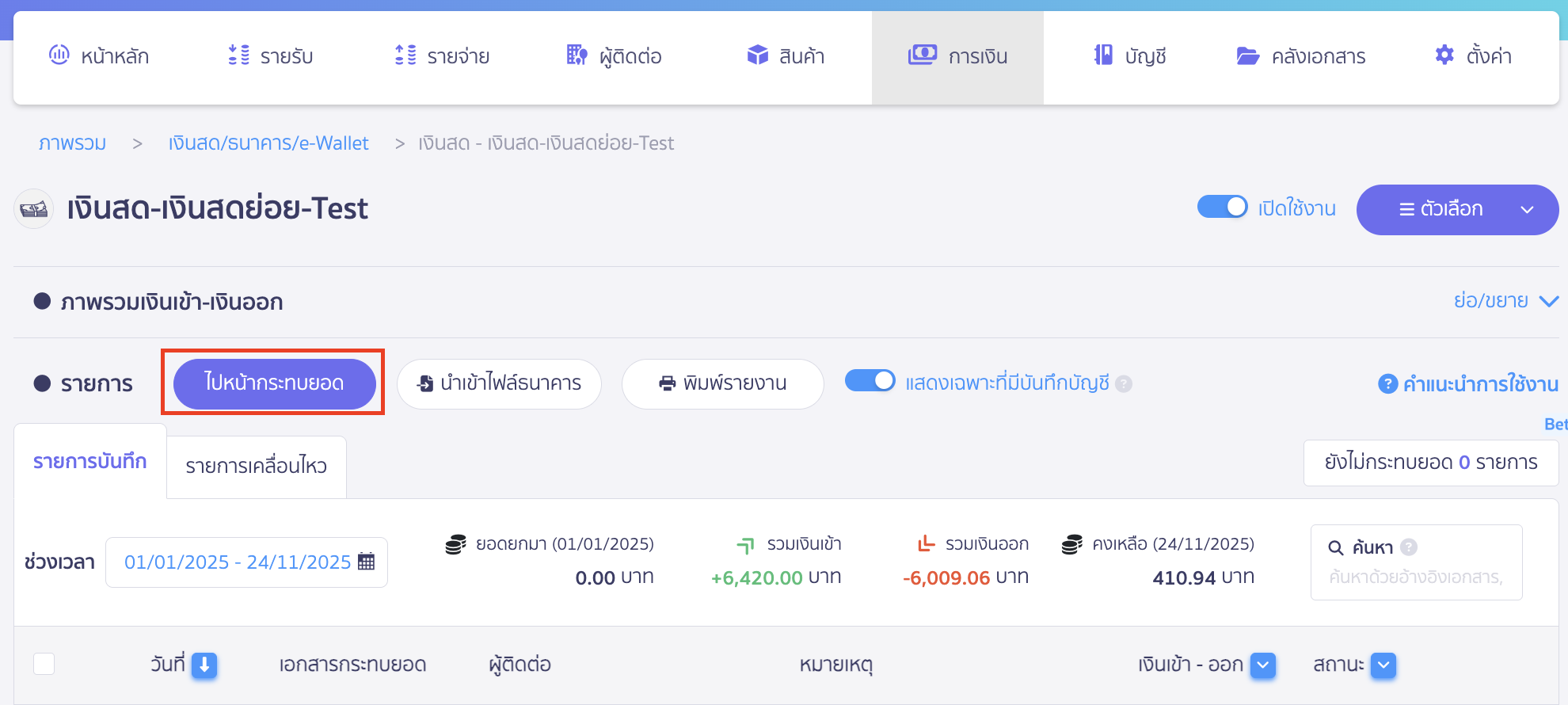1568x705 pixels.
Task: Open สถานะ column filter dropdown
Action: click(1383, 665)
